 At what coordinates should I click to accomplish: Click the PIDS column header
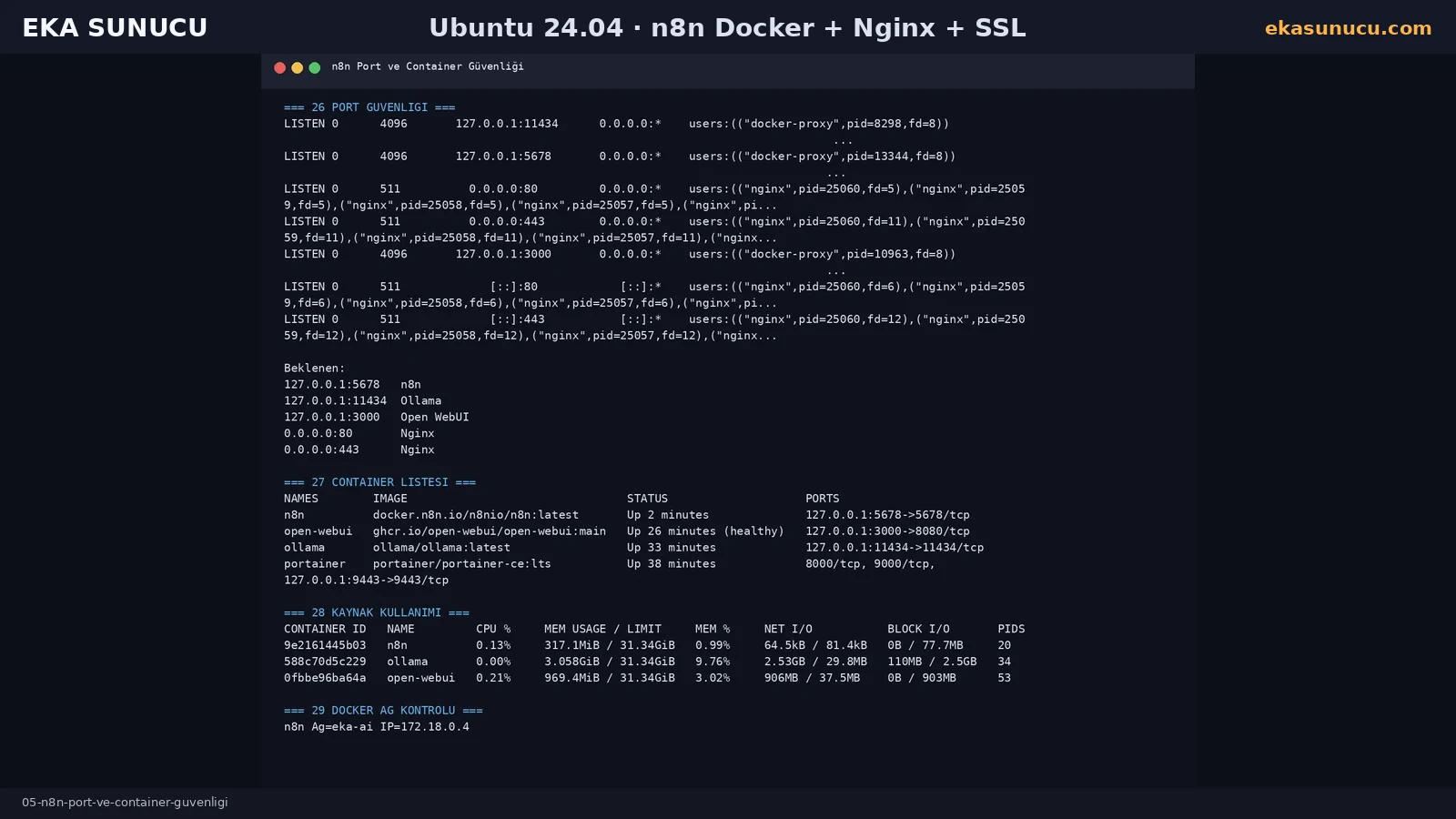pos(1011,630)
